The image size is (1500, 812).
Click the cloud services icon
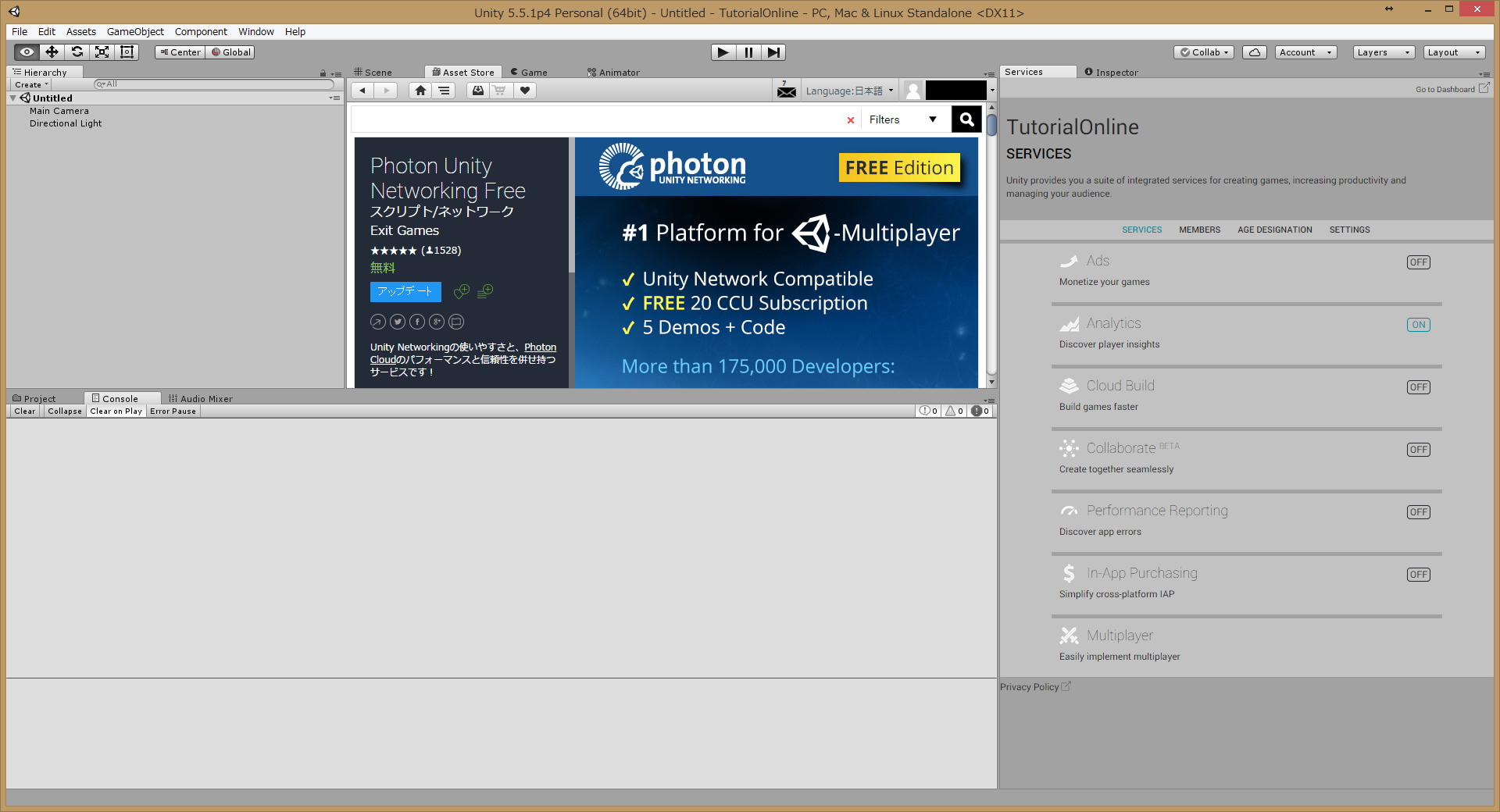tap(1254, 52)
